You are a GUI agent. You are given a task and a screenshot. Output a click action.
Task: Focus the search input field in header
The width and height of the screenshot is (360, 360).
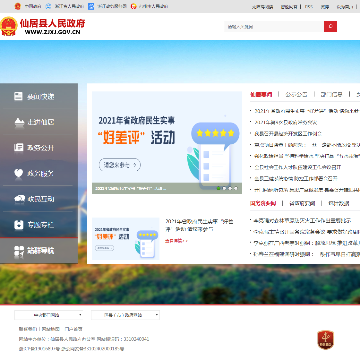pyautogui.click(x=274, y=27)
